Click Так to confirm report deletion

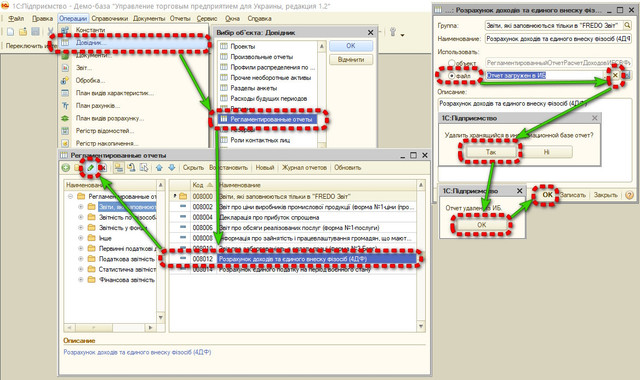[x=491, y=152]
